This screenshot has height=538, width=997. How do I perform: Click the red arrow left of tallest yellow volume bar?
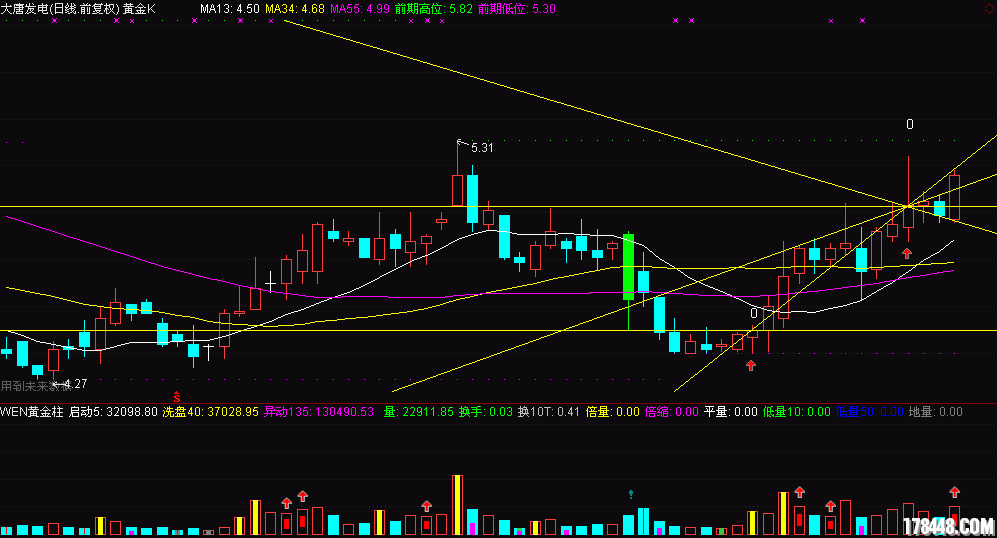[427, 506]
